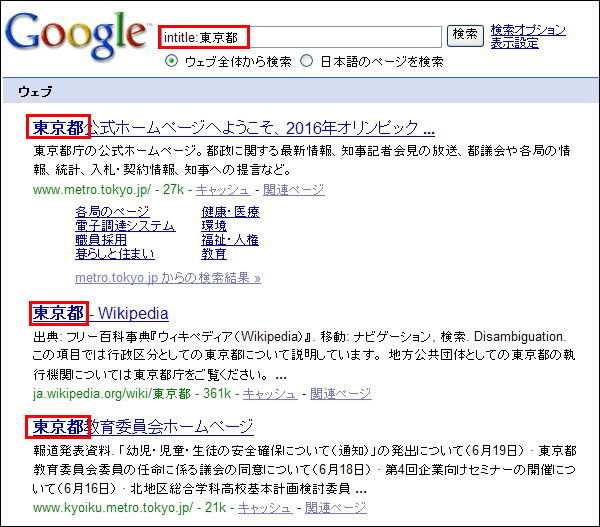Open the 健康・医療 sitelink
The image size is (600, 527).
pos(230,212)
